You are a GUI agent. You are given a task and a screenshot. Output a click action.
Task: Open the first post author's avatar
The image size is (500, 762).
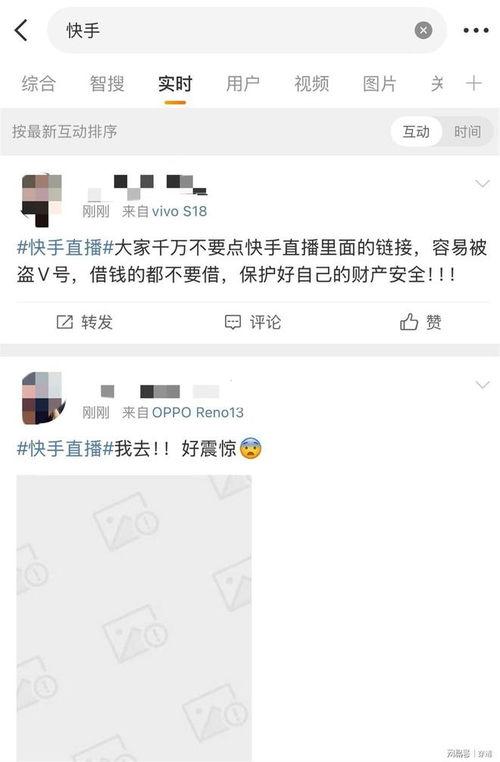[42, 200]
